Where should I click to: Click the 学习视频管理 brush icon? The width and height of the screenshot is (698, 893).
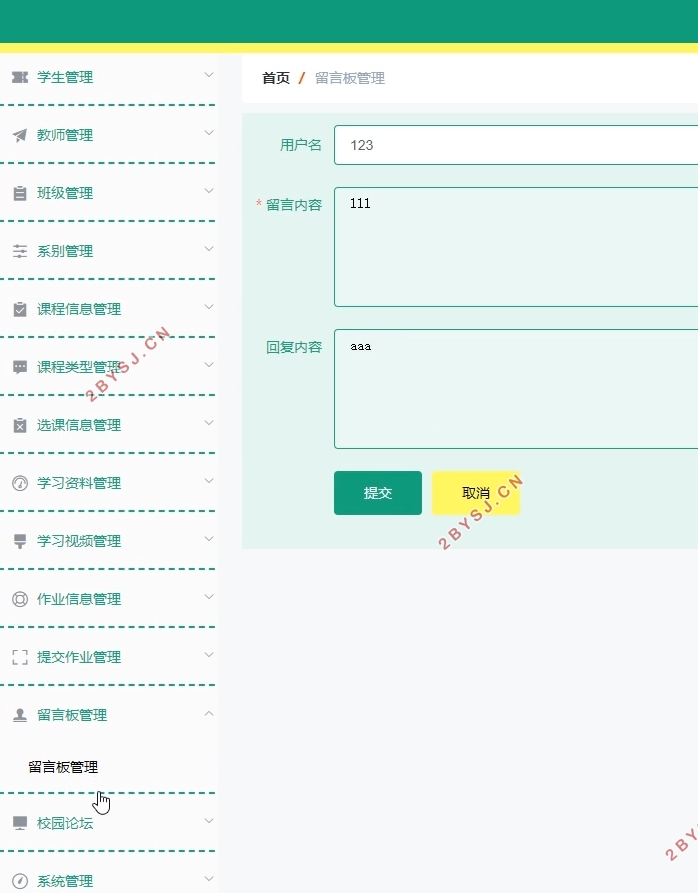point(20,542)
